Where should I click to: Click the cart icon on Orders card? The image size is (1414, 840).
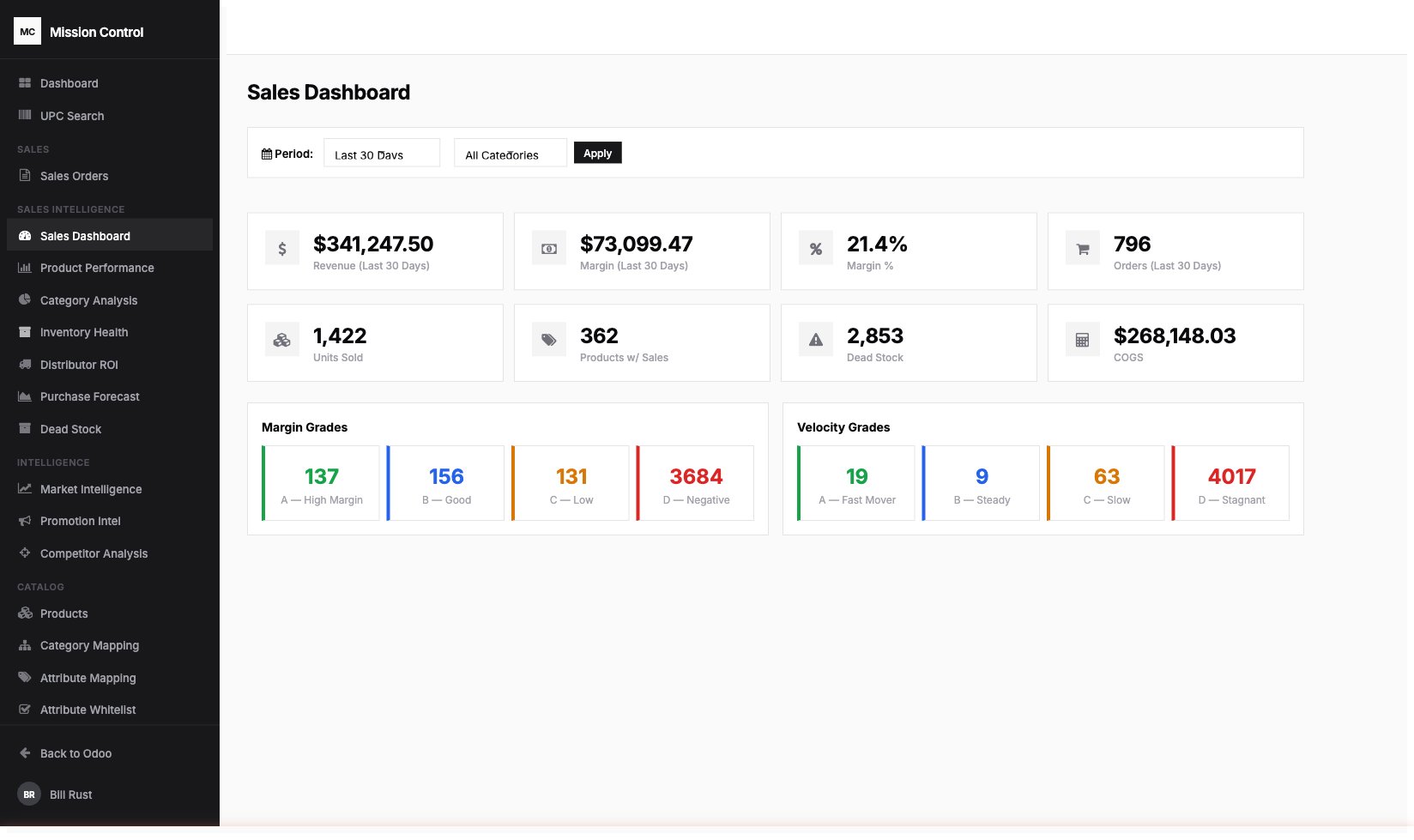pos(1082,248)
